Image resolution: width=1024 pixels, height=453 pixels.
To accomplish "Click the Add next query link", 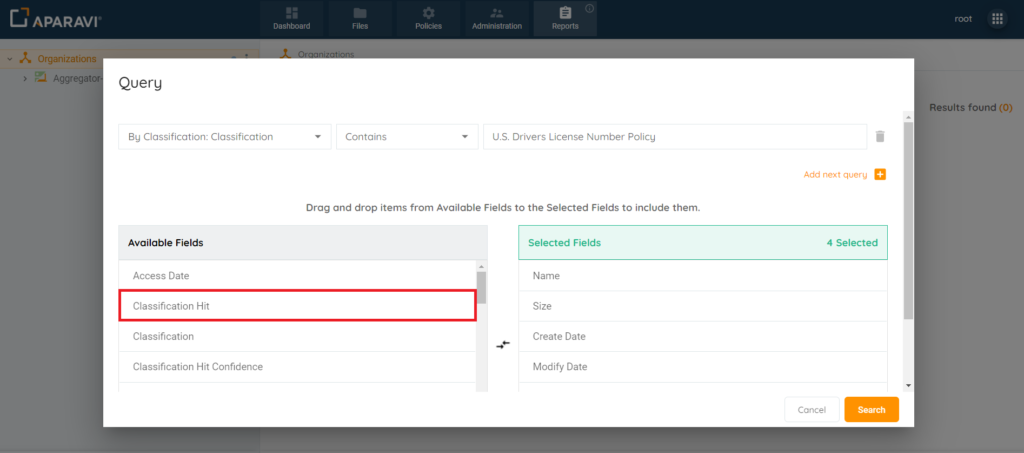I will [836, 175].
